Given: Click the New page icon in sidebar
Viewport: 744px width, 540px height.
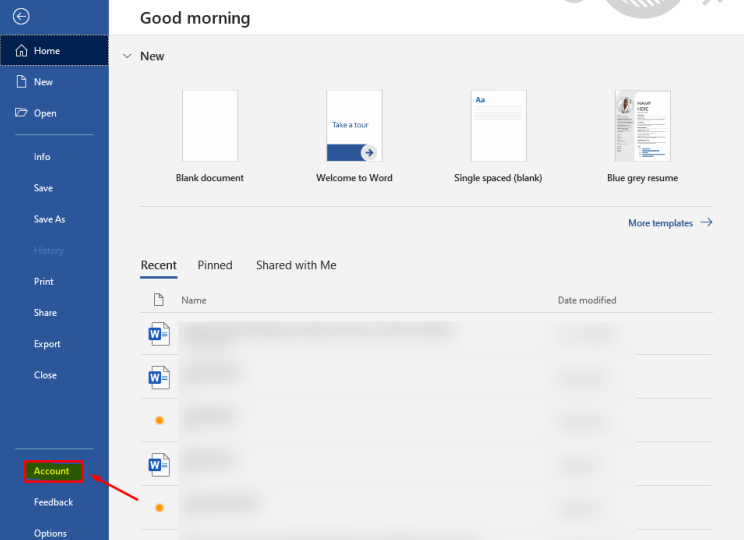Looking at the screenshot, I should coord(21,82).
